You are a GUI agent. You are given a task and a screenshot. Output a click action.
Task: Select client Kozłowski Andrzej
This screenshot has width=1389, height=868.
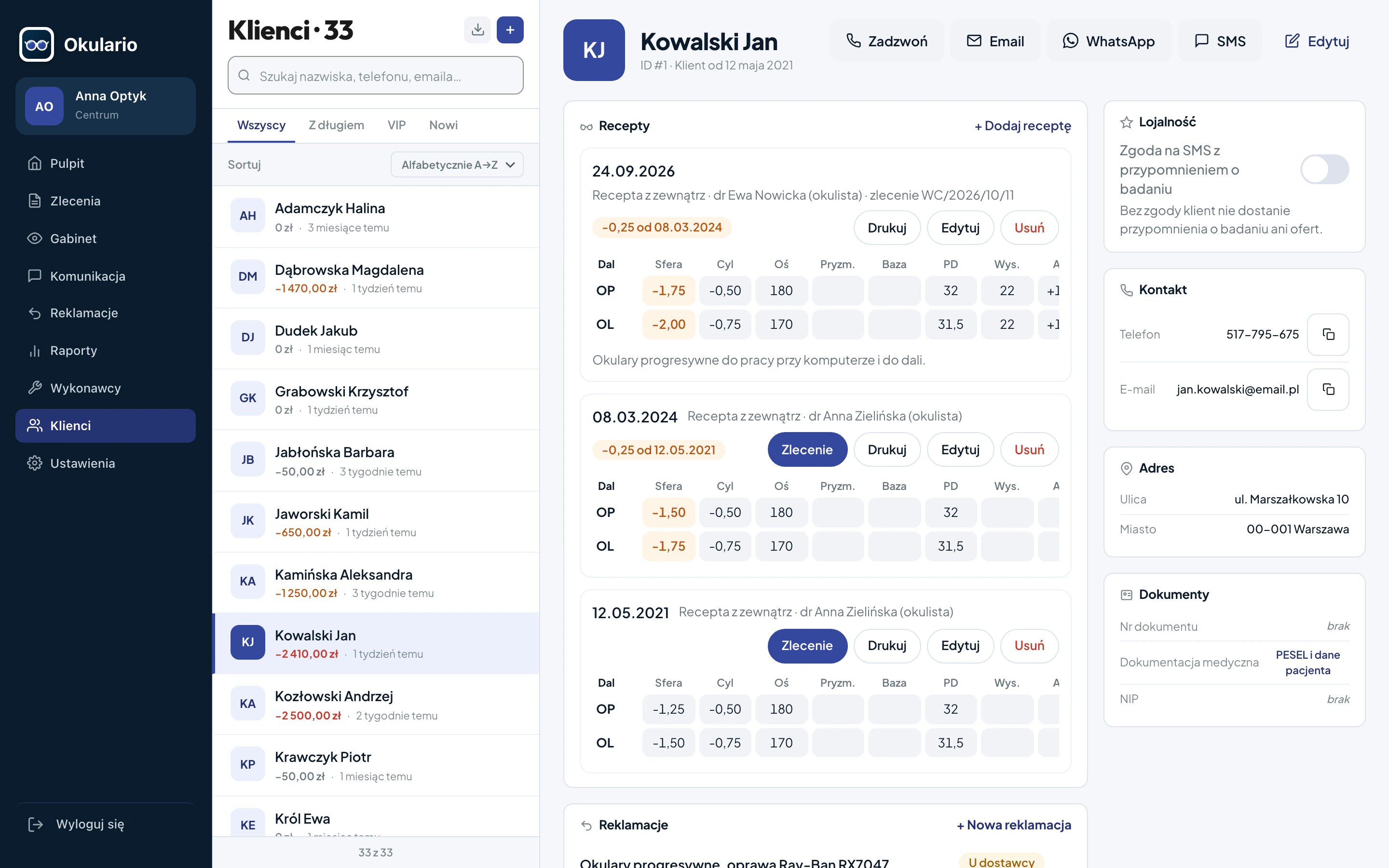pos(376,705)
